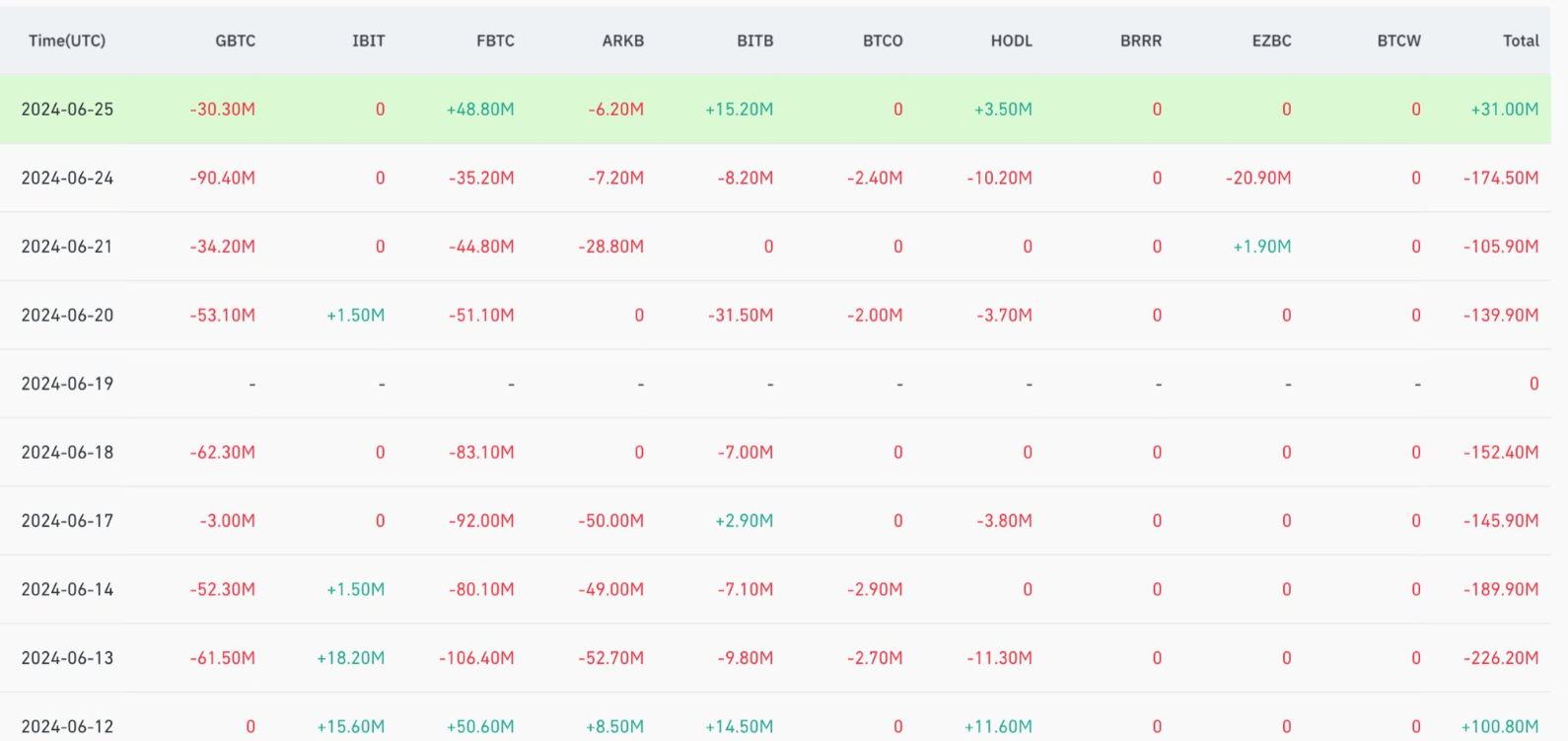Click the BITB column header
Viewport: 1568px width, 741px height.
(754, 40)
